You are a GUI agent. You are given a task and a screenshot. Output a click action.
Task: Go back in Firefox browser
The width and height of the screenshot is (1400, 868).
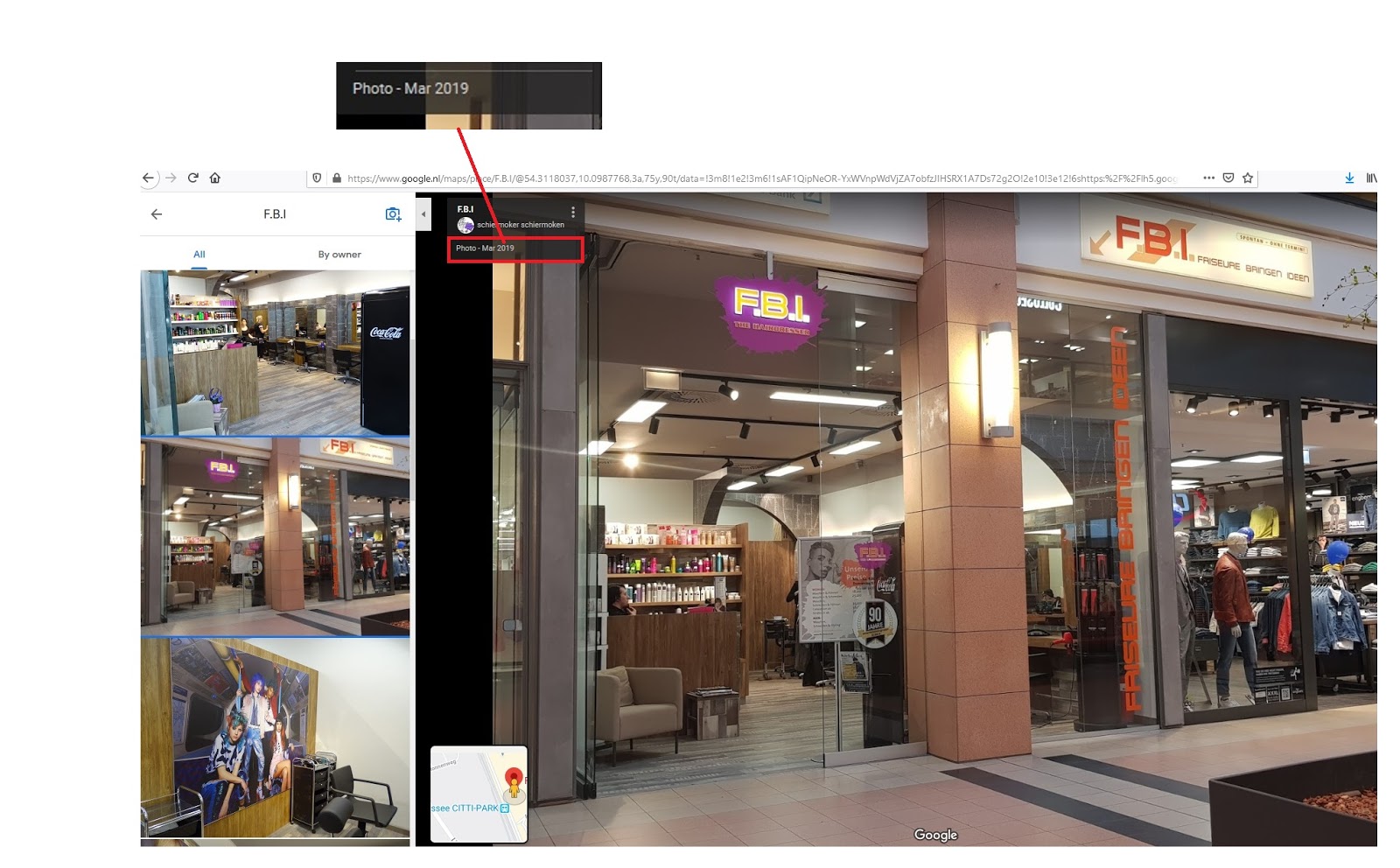(x=148, y=178)
